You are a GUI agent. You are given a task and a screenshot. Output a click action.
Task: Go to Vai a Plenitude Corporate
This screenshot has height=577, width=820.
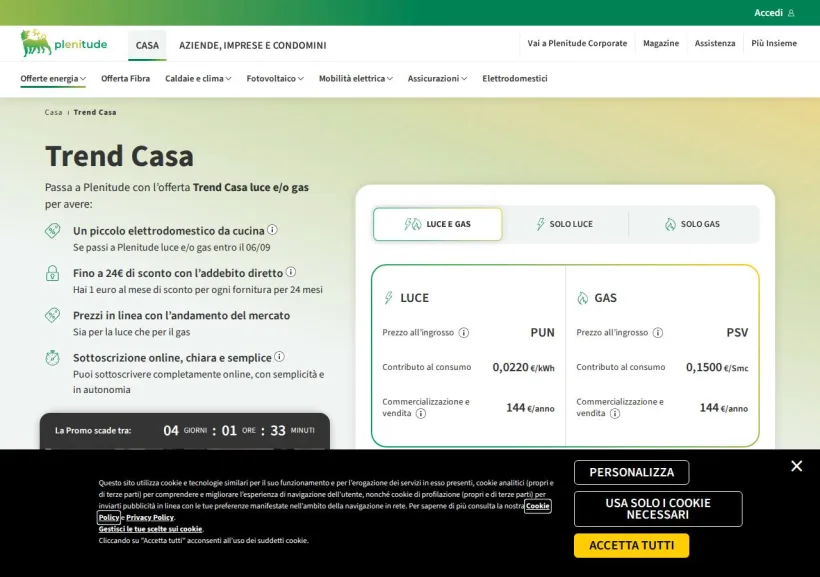pyautogui.click(x=577, y=43)
